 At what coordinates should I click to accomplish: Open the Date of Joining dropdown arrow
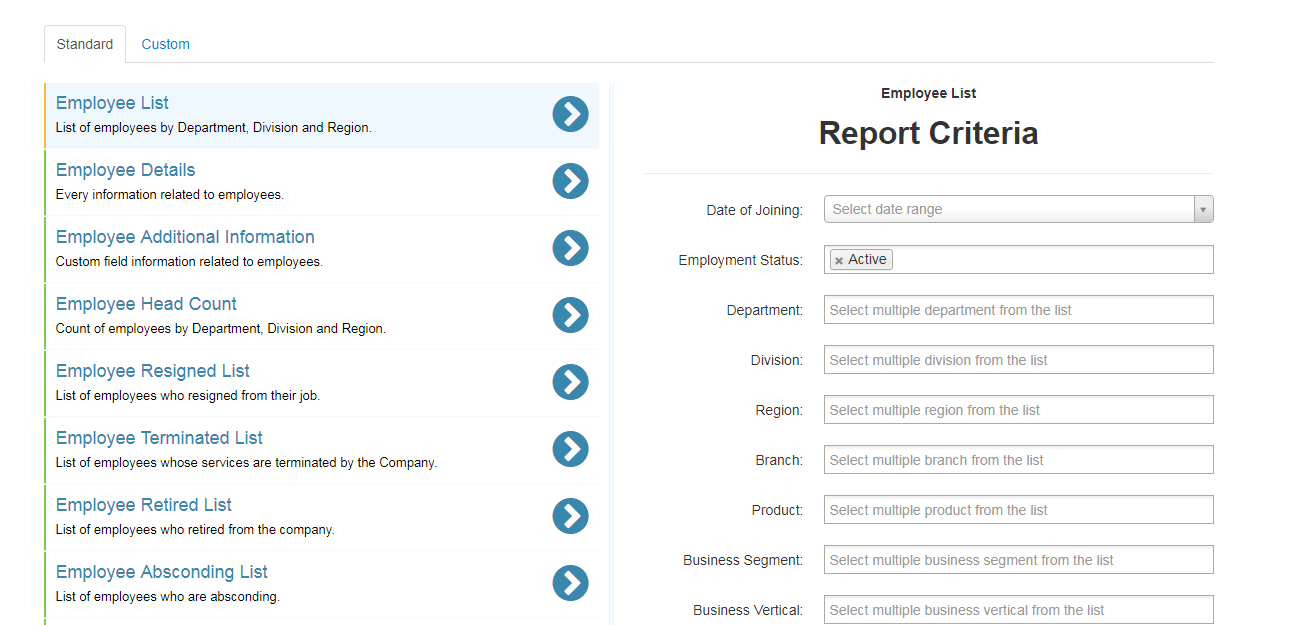(1203, 210)
